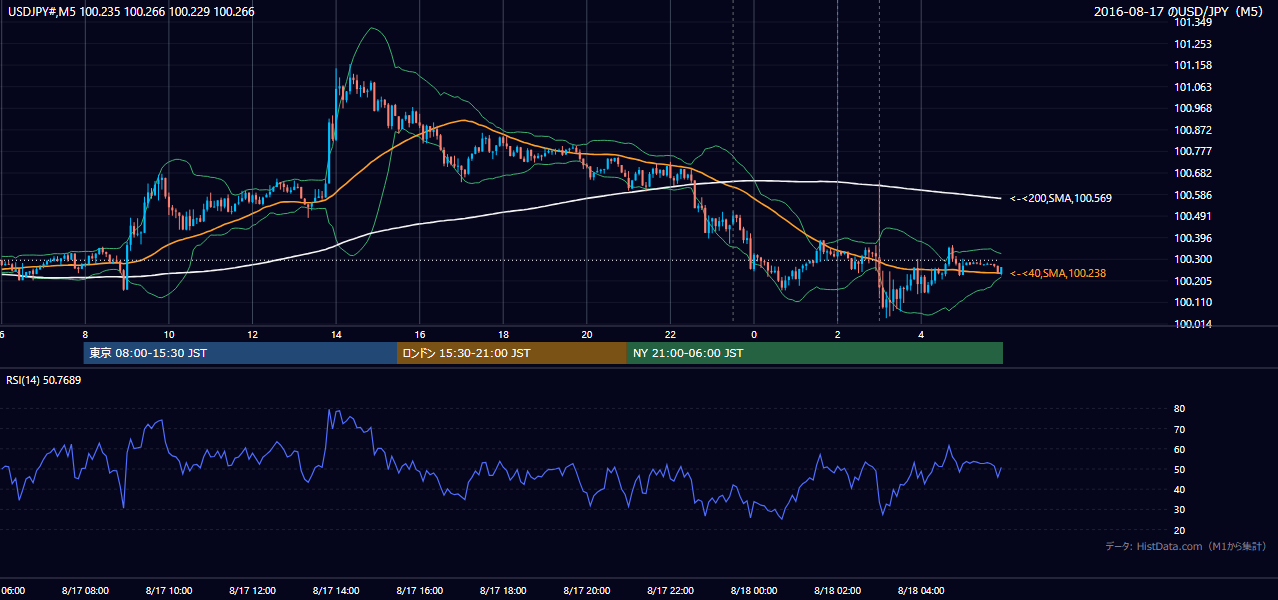Click the 8/17 18:00 time axis label
The image size is (1278, 600).
(504, 591)
